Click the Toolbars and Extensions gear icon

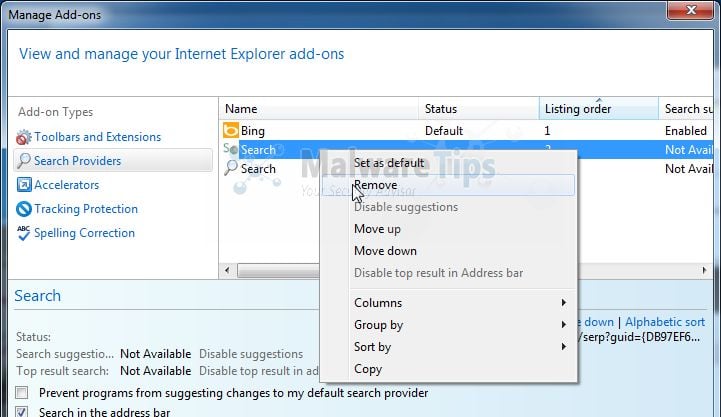pyautogui.click(x=23, y=137)
